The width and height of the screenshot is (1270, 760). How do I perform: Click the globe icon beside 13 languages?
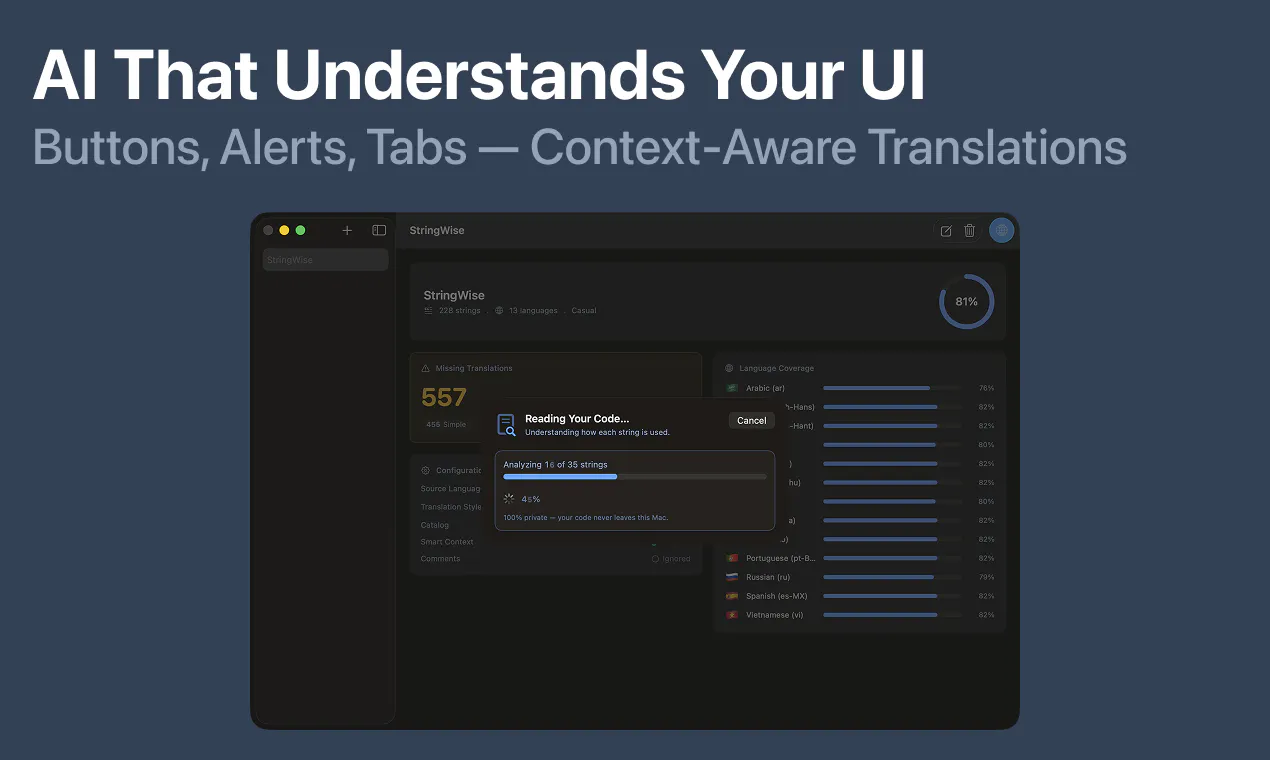[499, 311]
